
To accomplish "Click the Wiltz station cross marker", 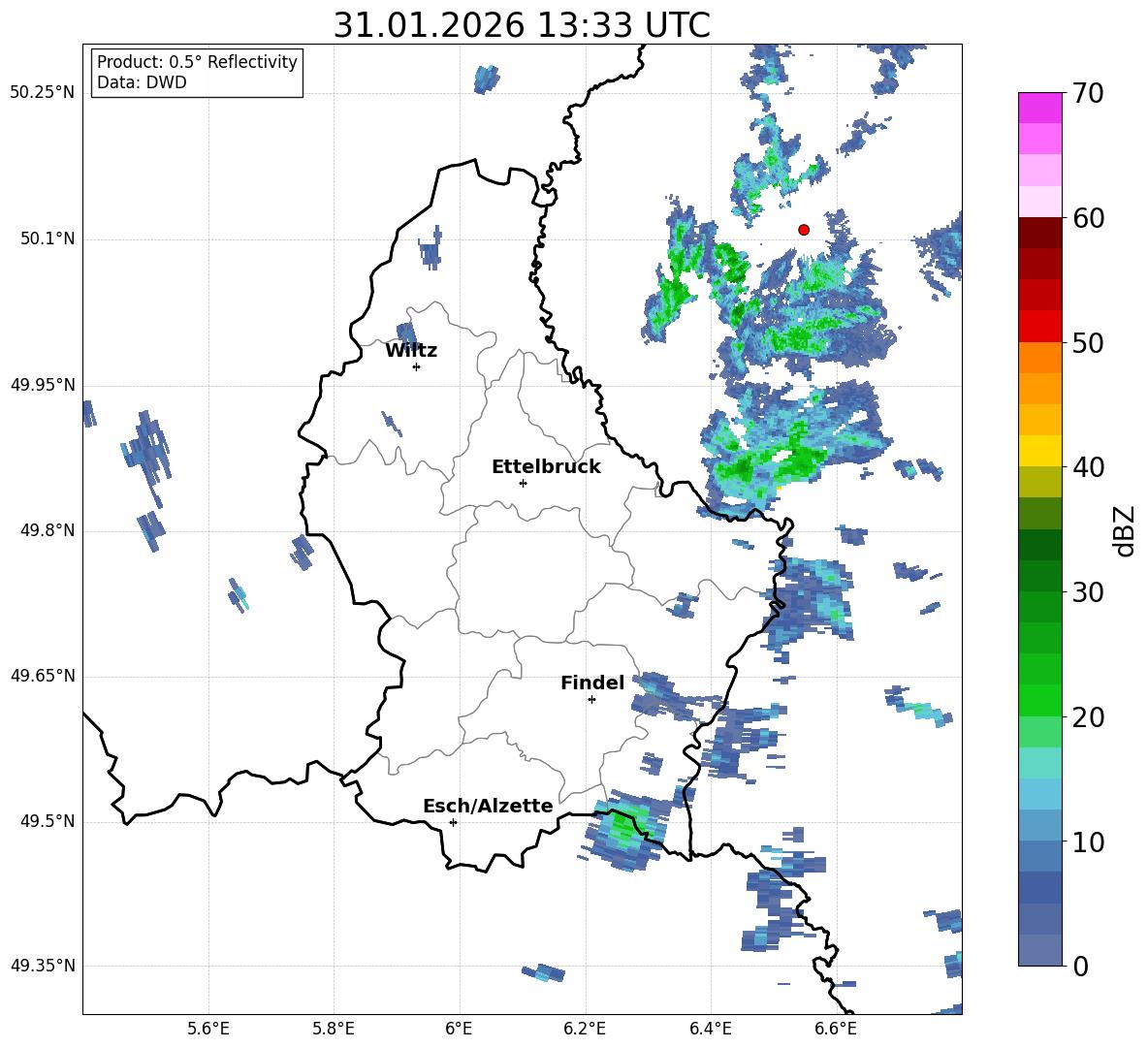I will (417, 366).
